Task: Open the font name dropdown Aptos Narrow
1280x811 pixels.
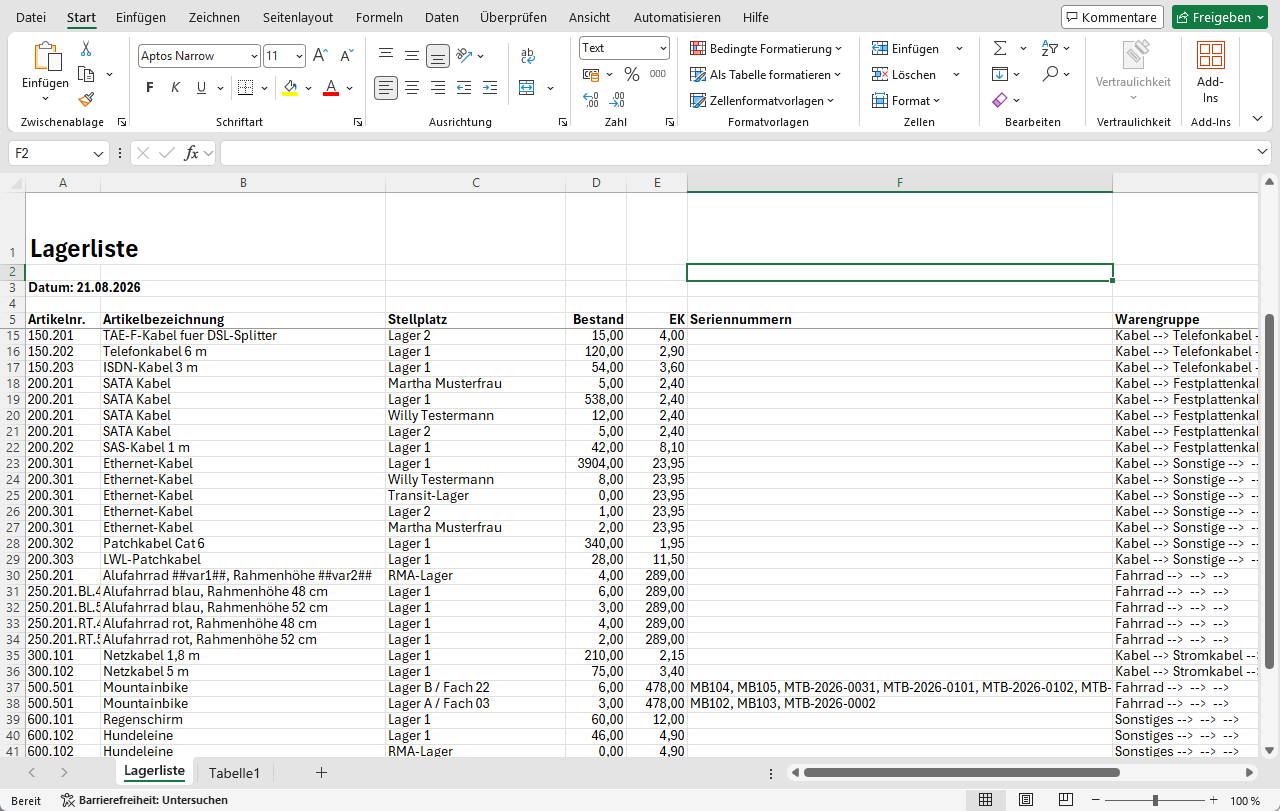Action: click(254, 56)
